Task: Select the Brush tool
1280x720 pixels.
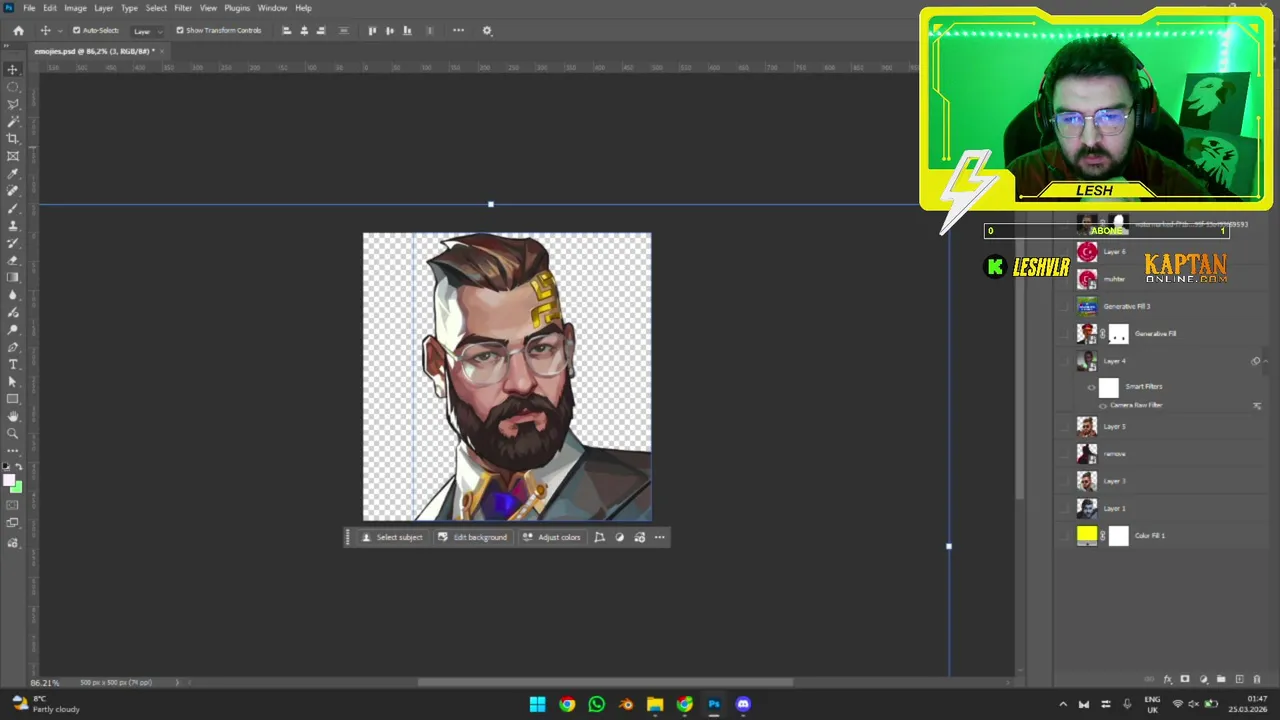Action: coord(13,208)
